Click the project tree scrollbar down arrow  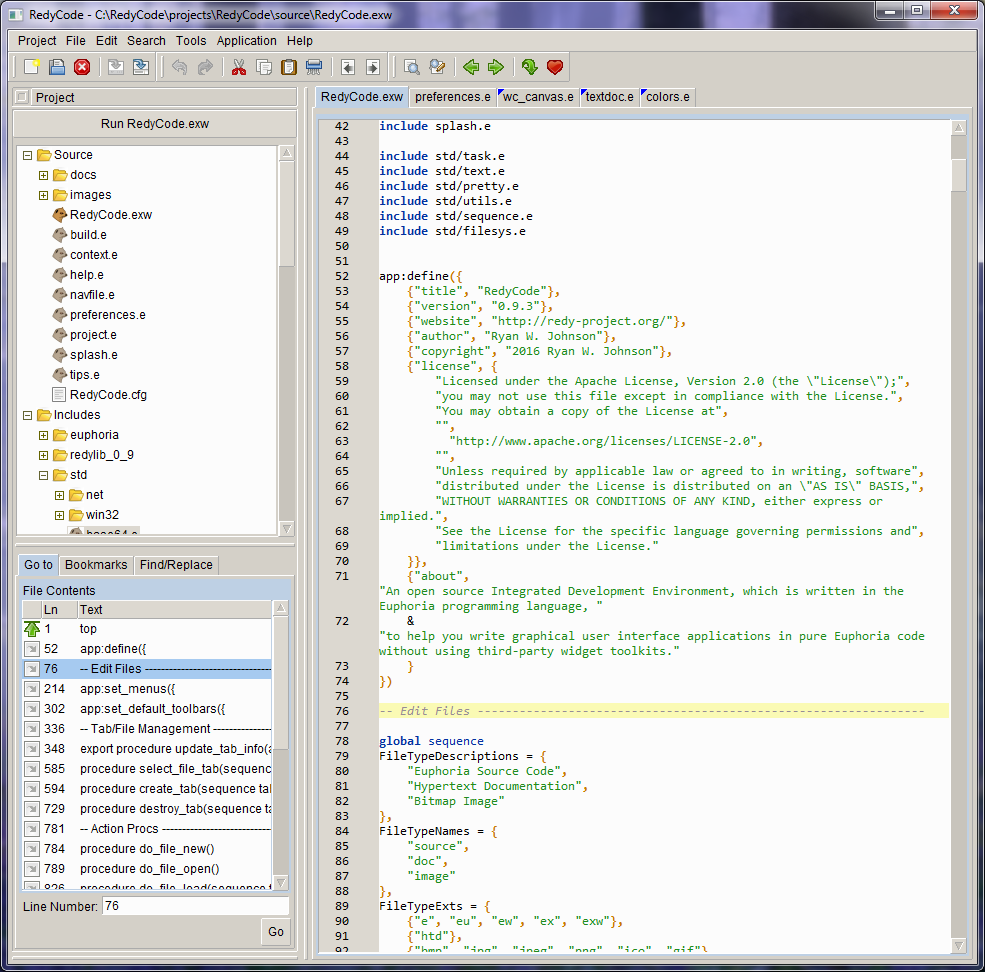pyautogui.click(x=286, y=528)
